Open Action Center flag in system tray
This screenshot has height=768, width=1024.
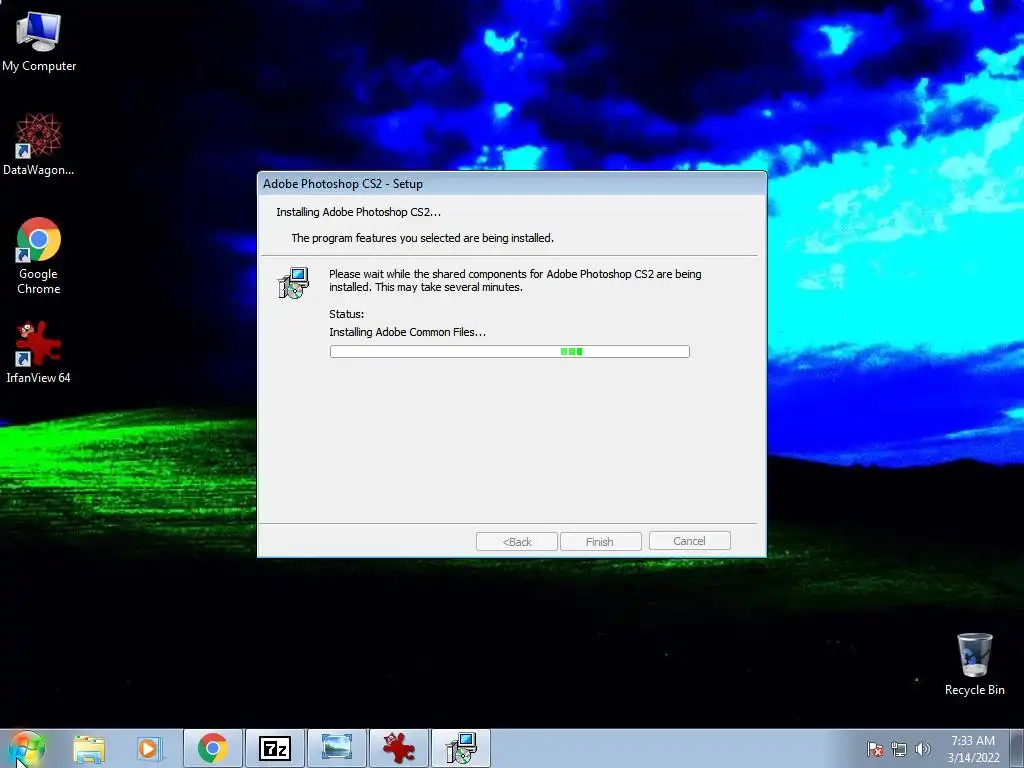pyautogui.click(x=874, y=749)
